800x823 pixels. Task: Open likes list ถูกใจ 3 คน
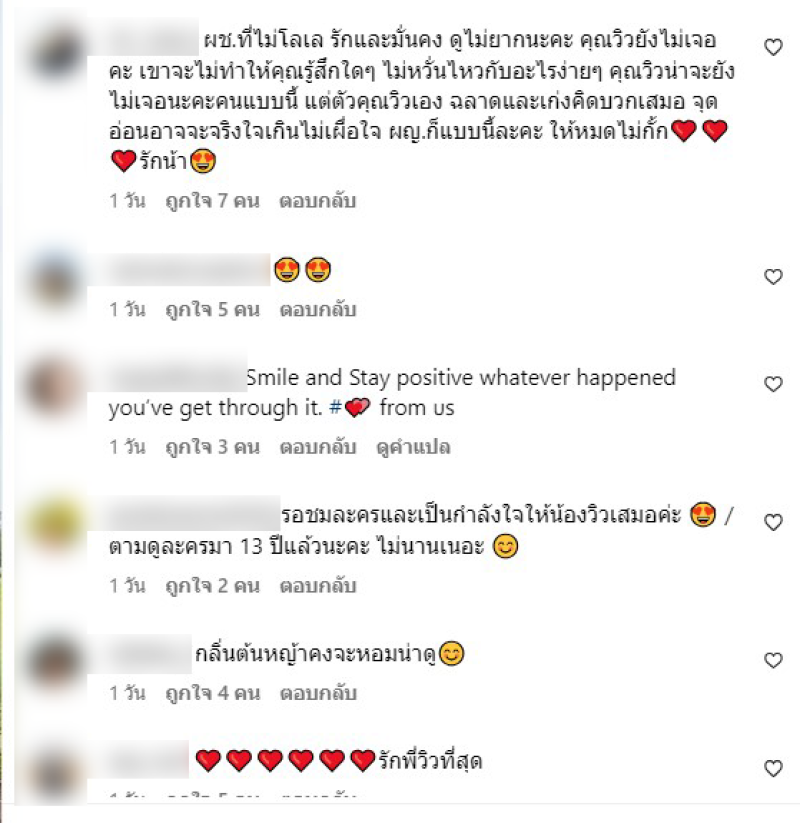tap(212, 447)
